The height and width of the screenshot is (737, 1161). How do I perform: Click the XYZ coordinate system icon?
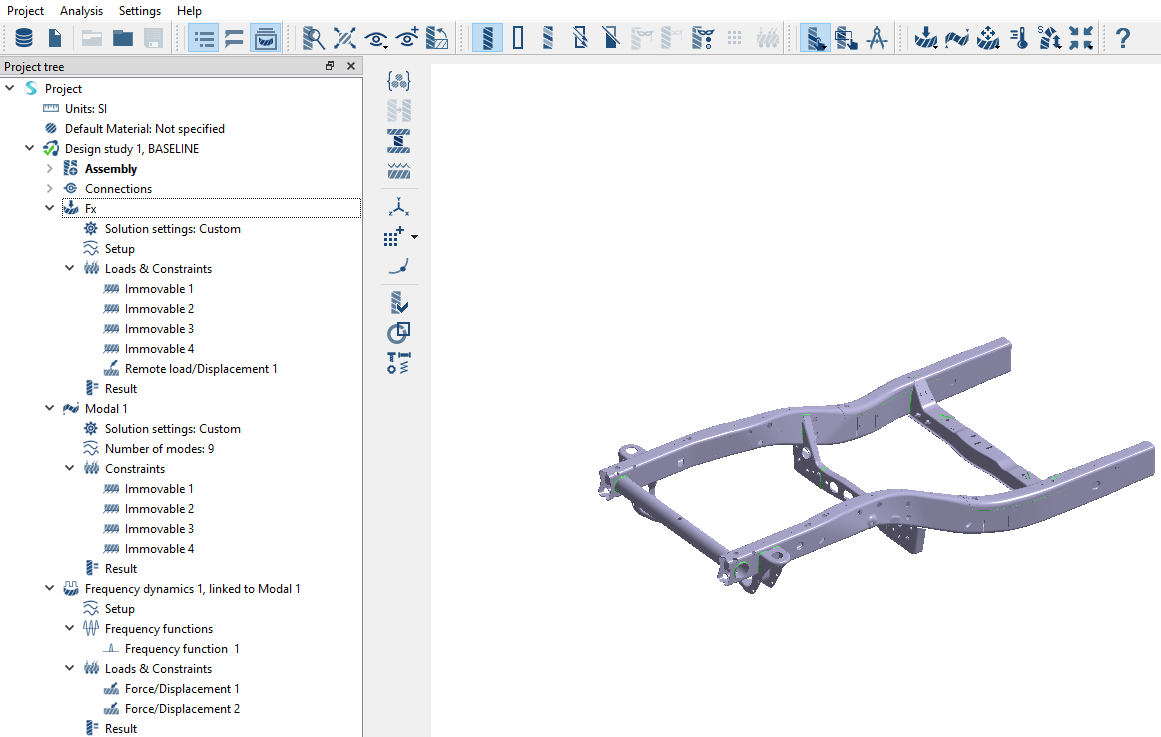[399, 207]
